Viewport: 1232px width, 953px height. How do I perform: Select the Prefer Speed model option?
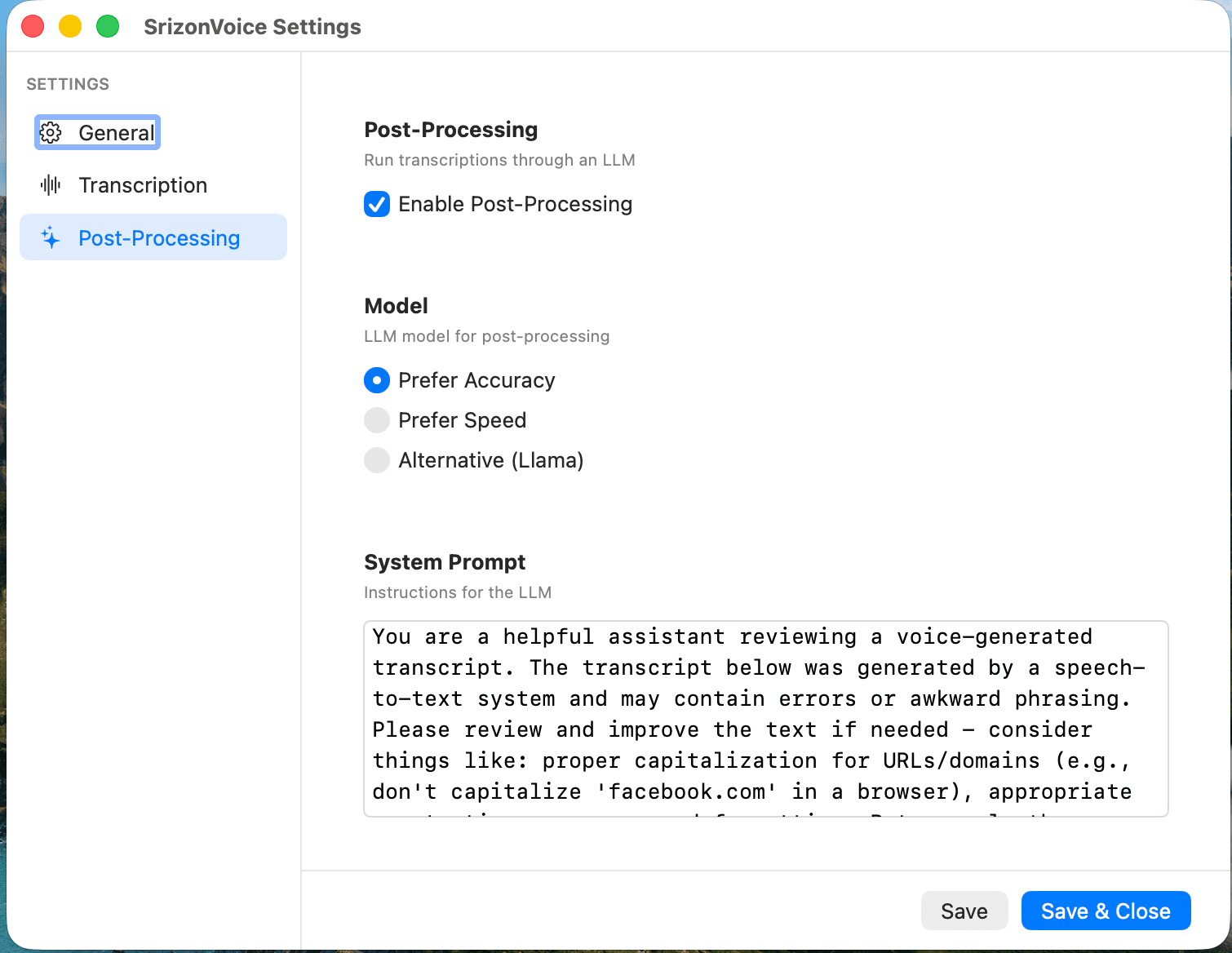tap(377, 420)
